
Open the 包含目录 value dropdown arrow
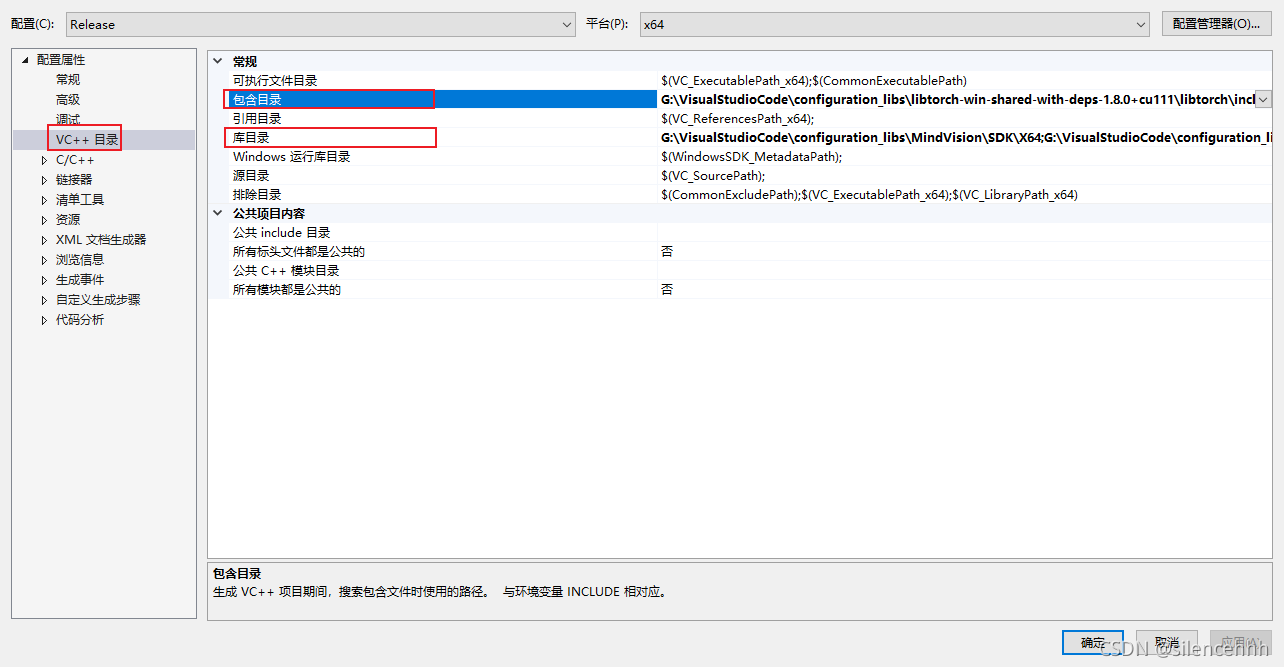click(1263, 99)
